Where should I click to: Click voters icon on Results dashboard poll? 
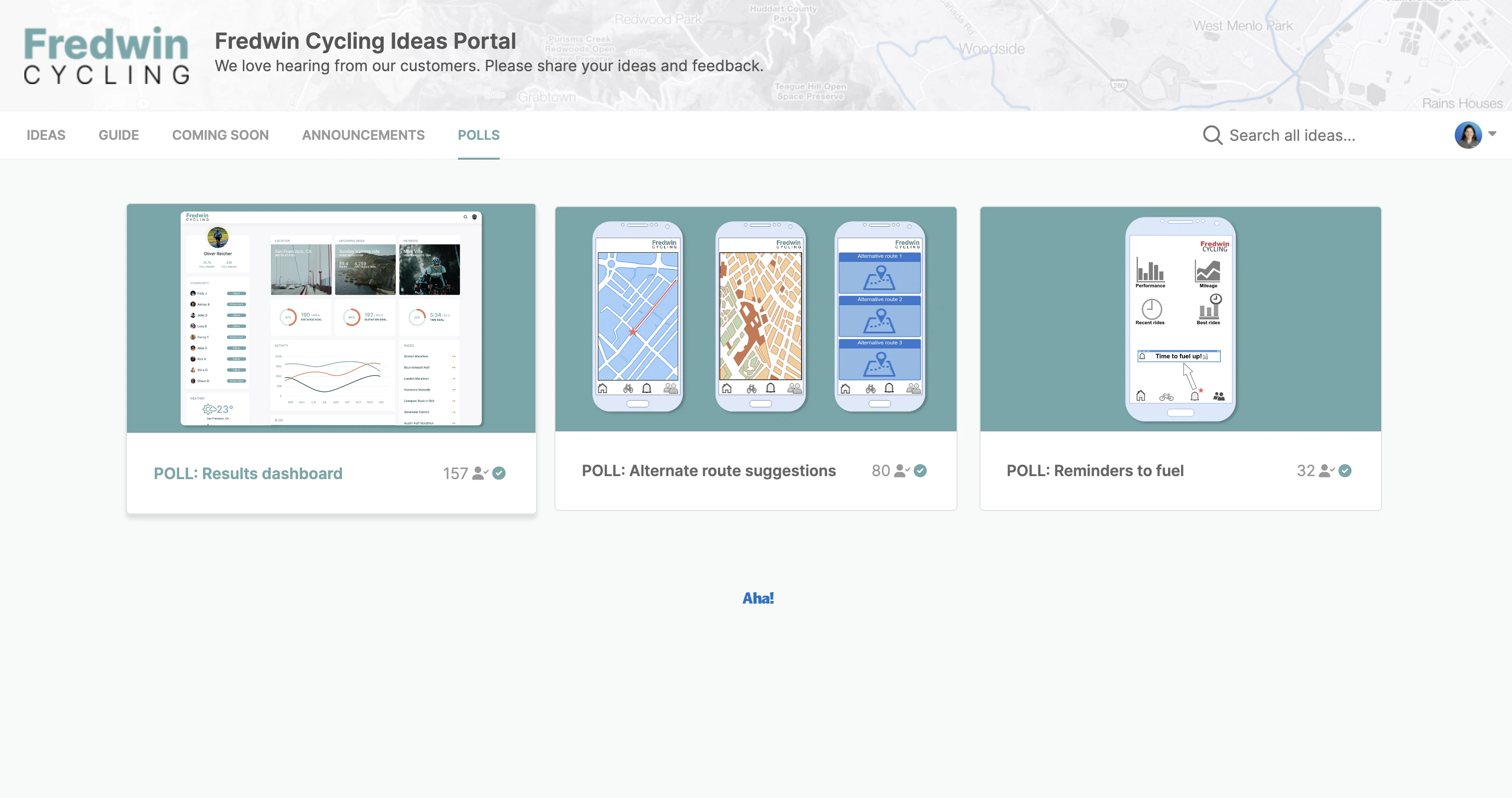pyautogui.click(x=480, y=473)
